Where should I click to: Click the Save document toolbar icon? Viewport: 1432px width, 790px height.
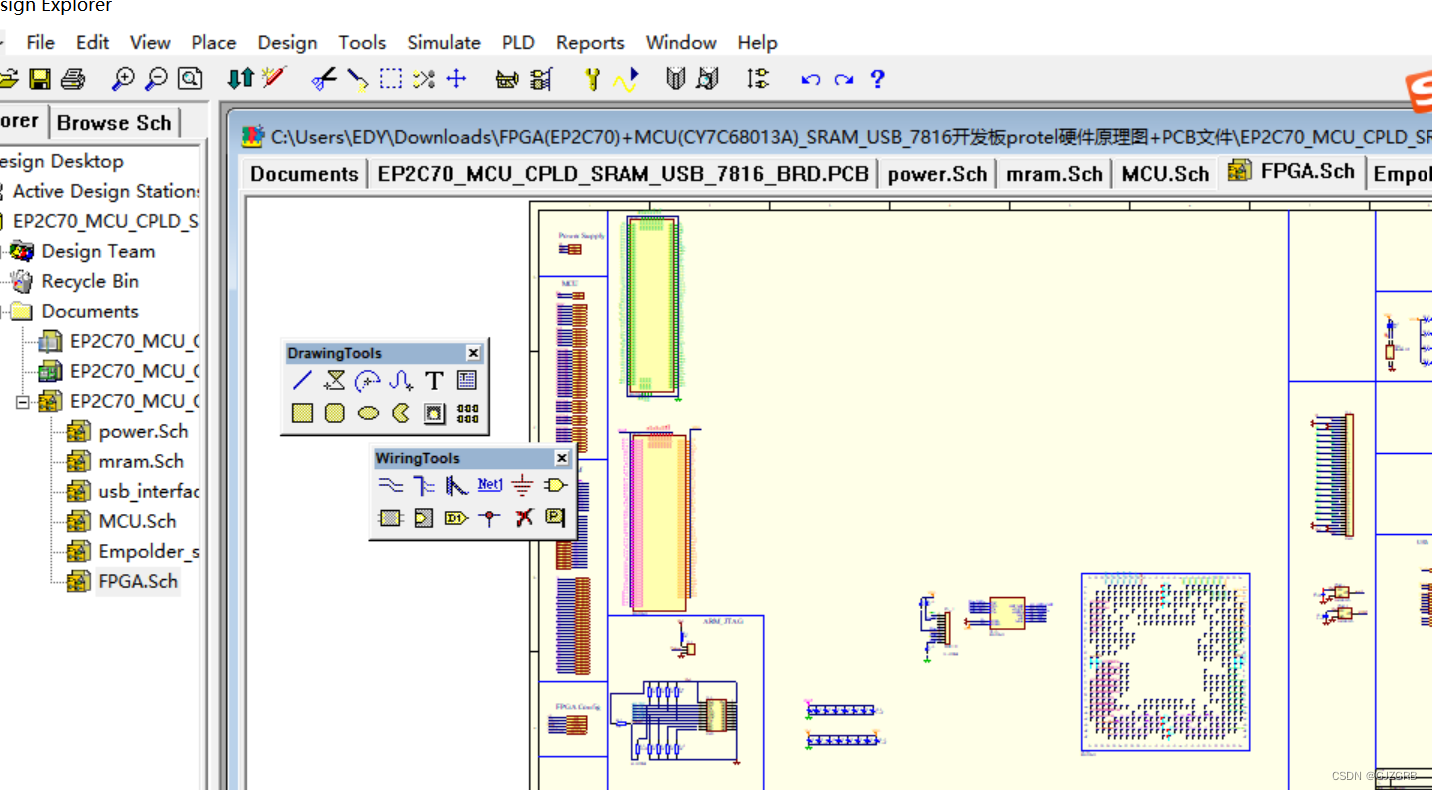click(40, 78)
